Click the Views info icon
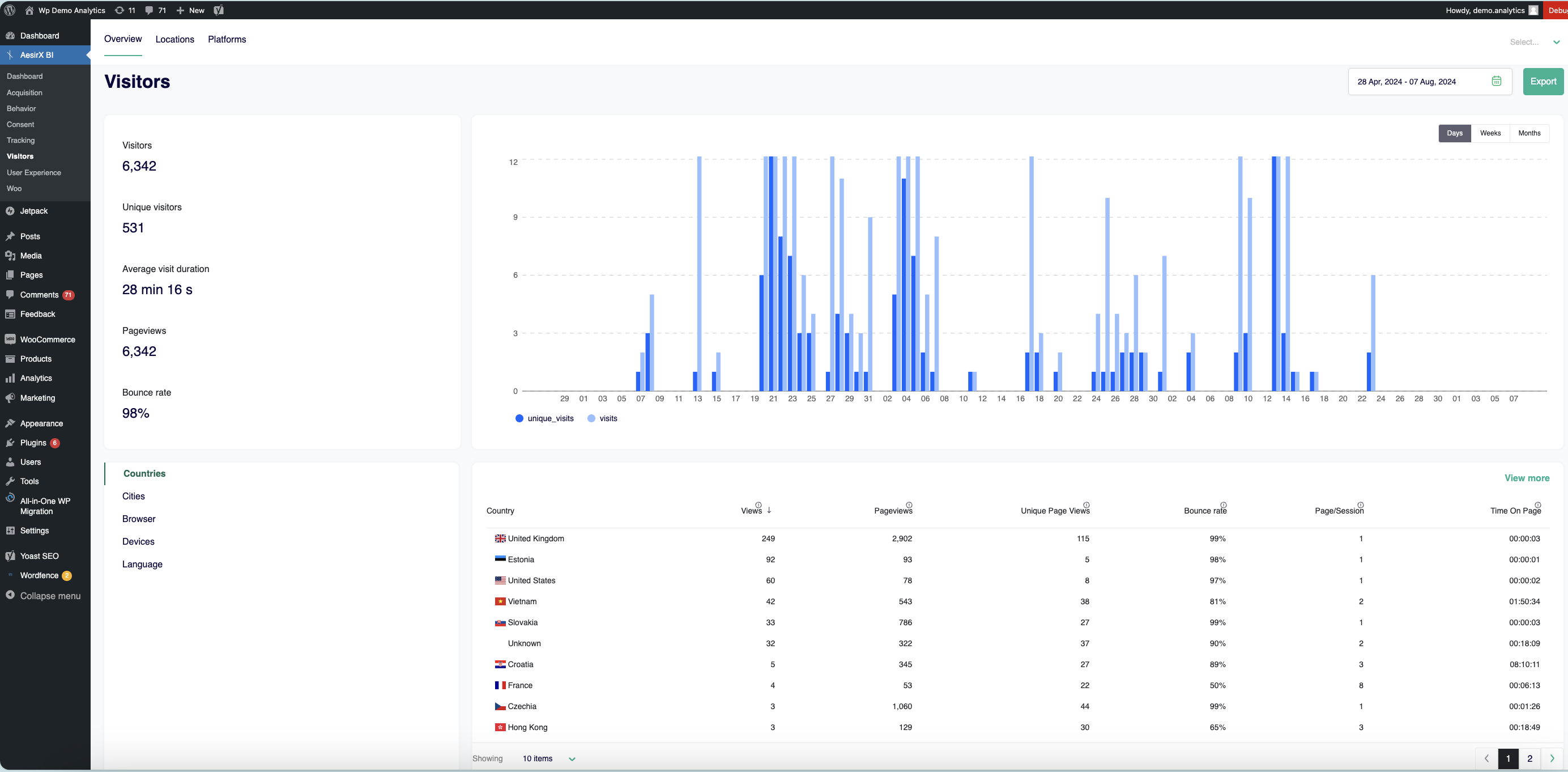This screenshot has width=1568, height=772. [x=759, y=504]
